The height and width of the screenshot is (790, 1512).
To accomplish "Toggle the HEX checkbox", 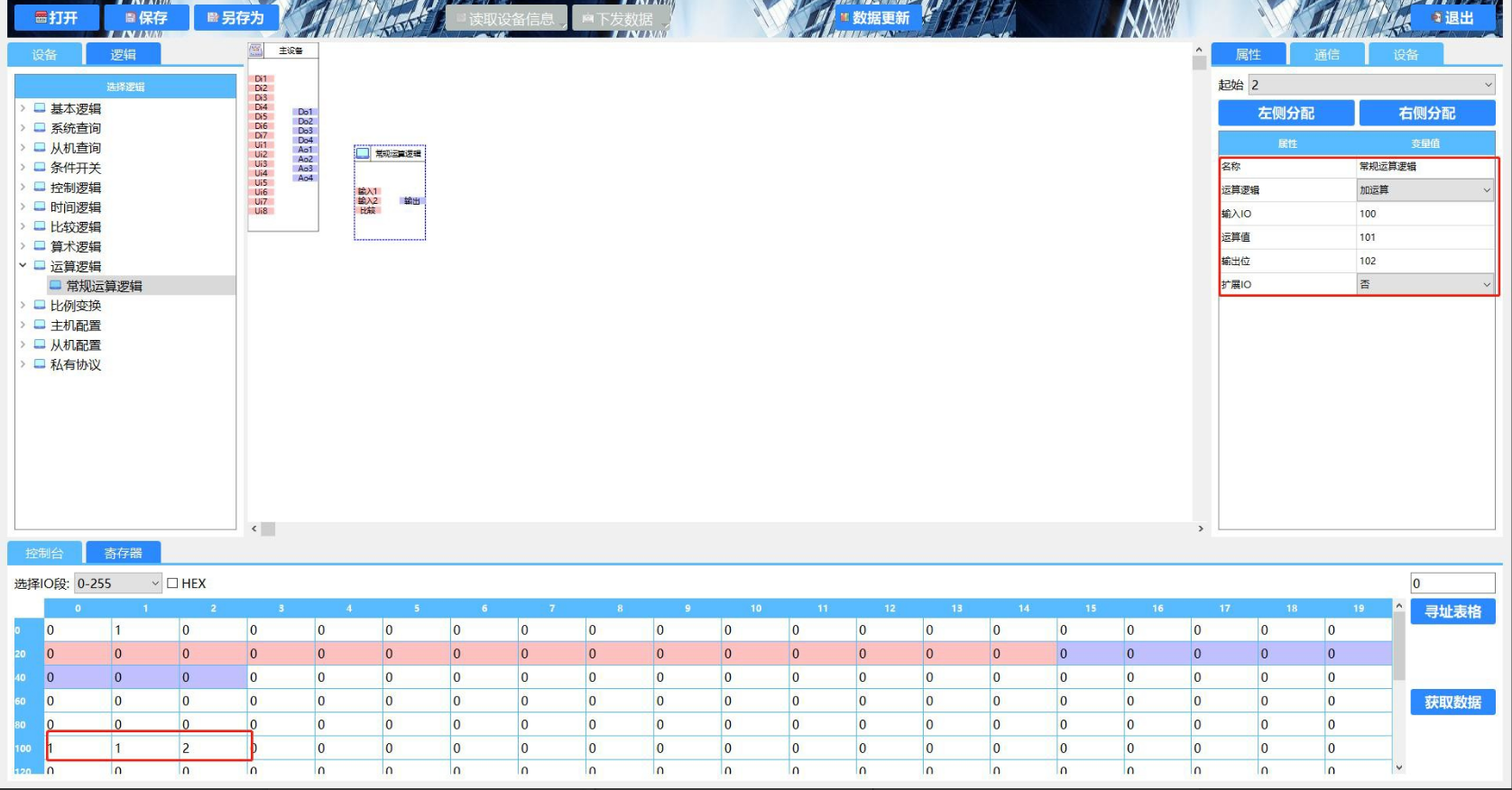I will click(x=172, y=583).
